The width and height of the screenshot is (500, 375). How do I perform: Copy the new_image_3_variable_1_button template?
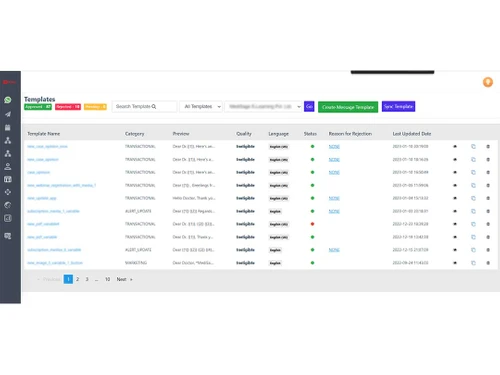(473, 263)
